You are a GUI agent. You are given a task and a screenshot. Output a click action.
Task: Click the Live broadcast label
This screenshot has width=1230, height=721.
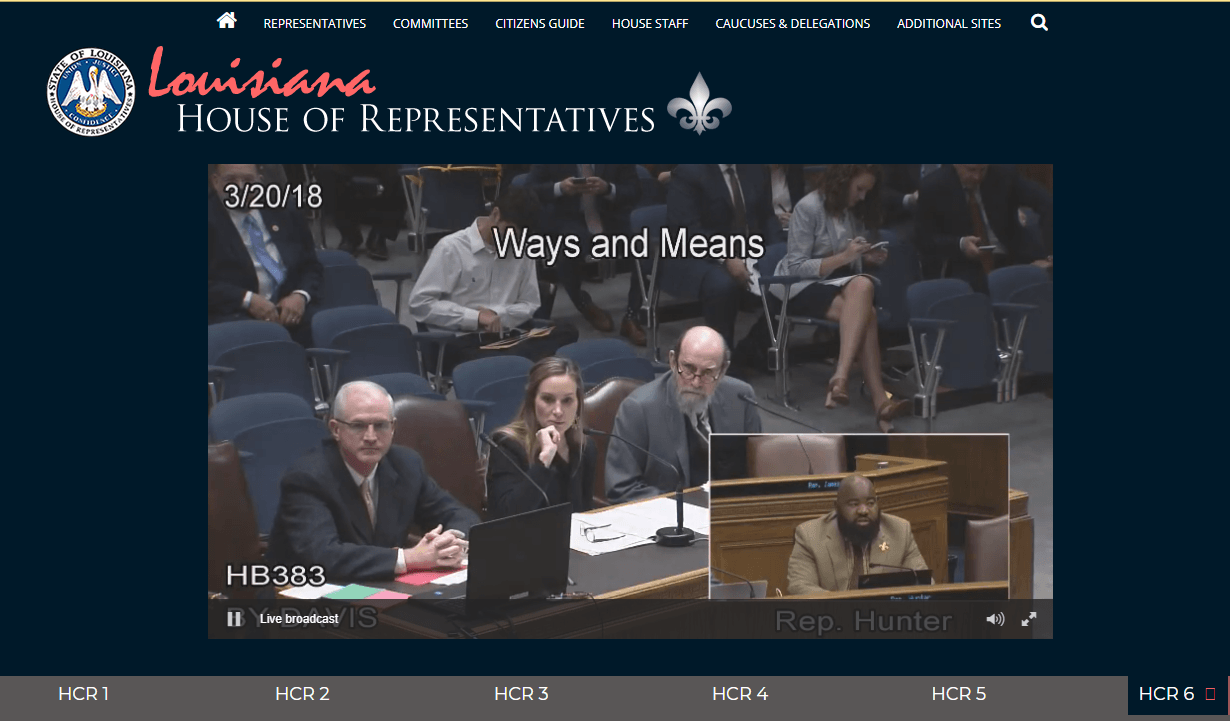tap(299, 619)
